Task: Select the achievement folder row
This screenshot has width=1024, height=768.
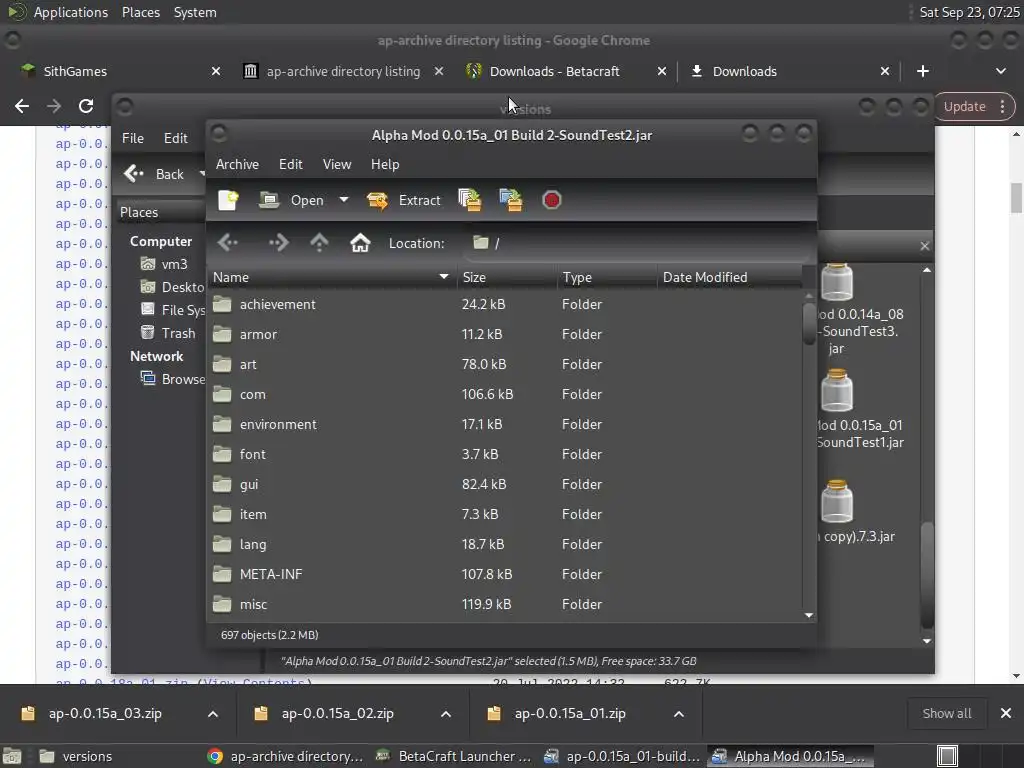Action: click(504, 304)
